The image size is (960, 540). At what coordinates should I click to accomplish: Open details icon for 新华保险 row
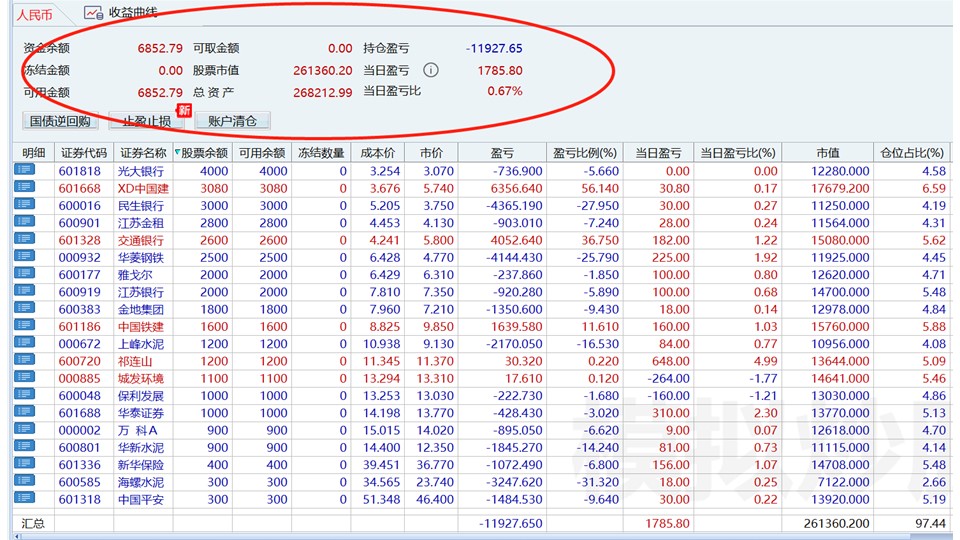point(24,463)
